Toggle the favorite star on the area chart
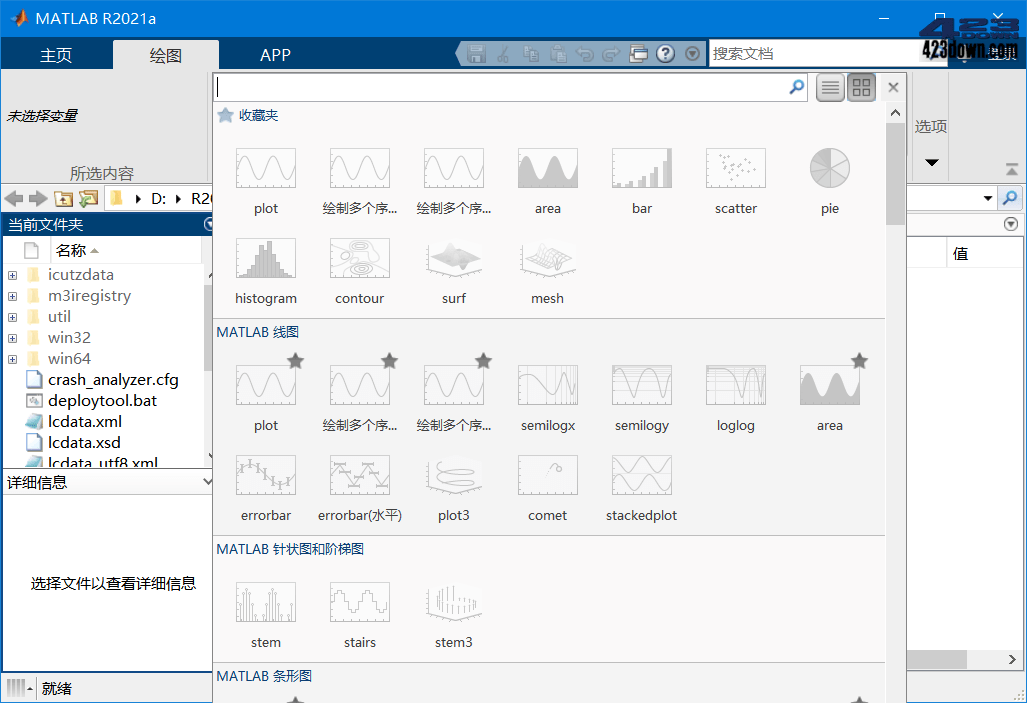Screen dimensions: 1027x703 (x=858, y=360)
